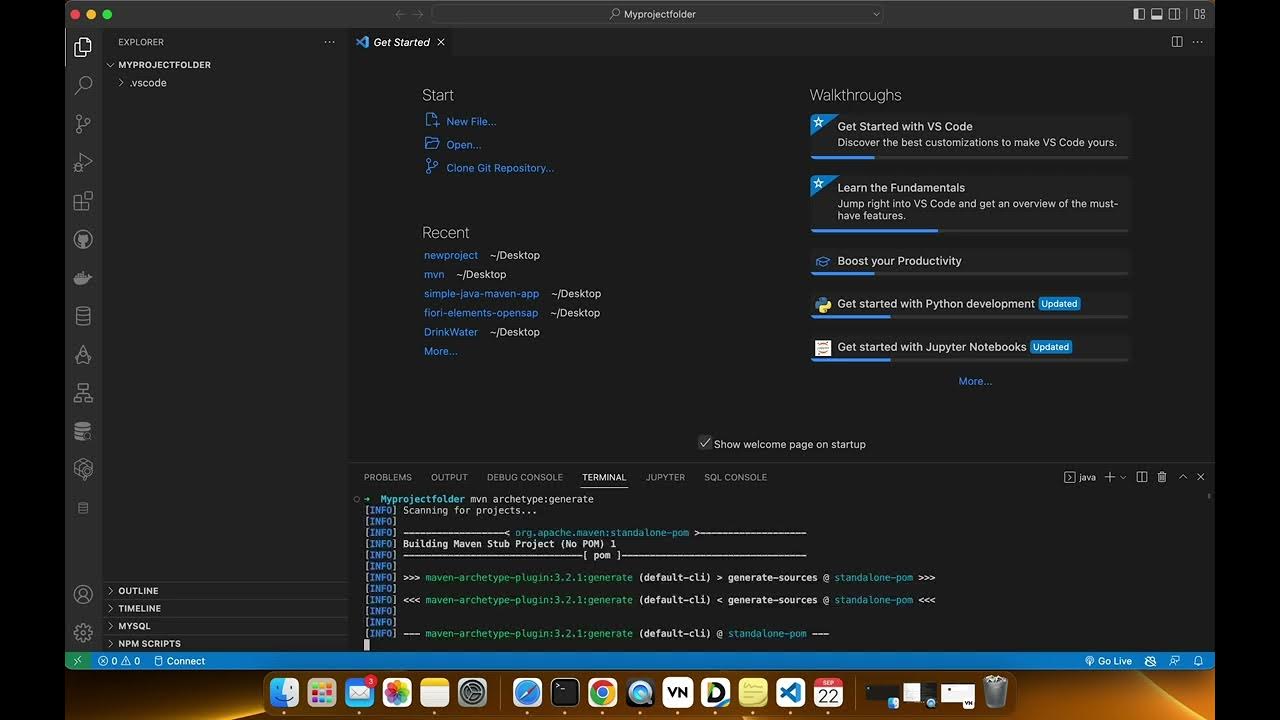
Task: Open recent project DrinkWater
Action: tap(451, 332)
